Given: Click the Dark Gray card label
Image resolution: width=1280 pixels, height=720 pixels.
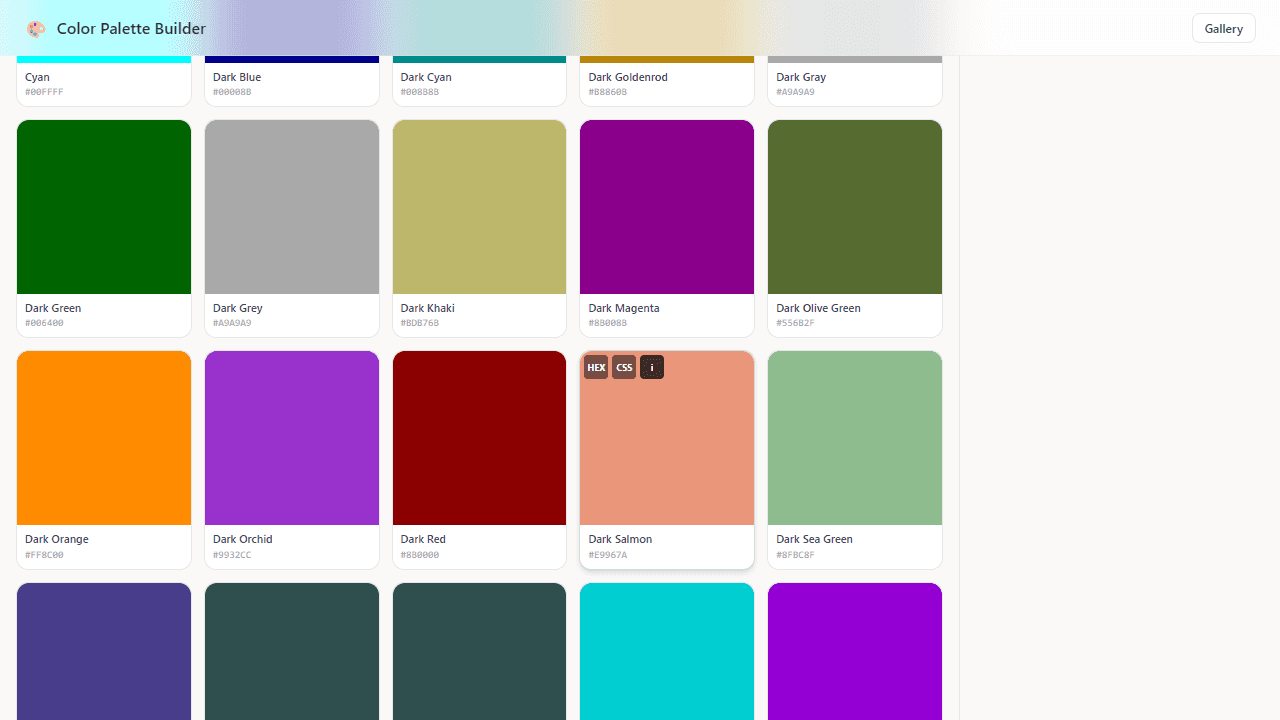Looking at the screenshot, I should [x=801, y=77].
